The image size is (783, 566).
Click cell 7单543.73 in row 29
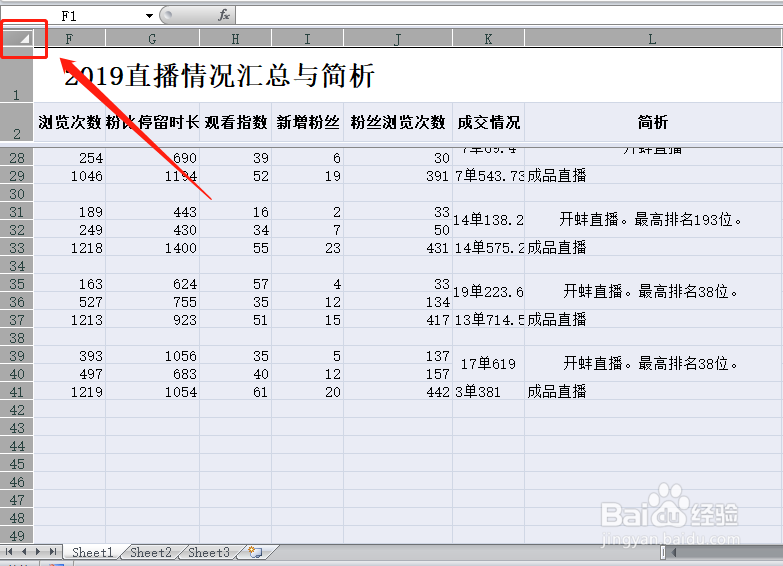(488, 176)
